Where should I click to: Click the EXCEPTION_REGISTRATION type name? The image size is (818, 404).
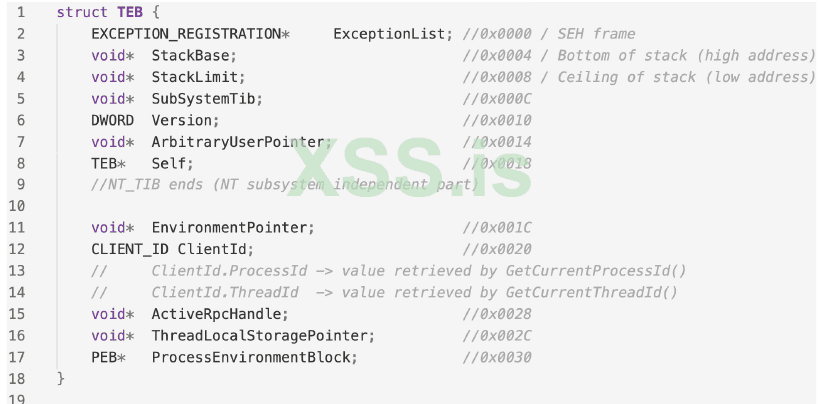pos(186,34)
